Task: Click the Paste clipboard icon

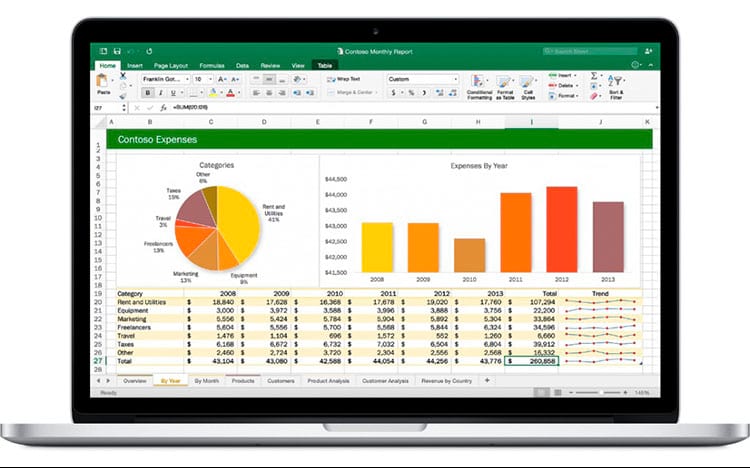Action: tap(102, 80)
